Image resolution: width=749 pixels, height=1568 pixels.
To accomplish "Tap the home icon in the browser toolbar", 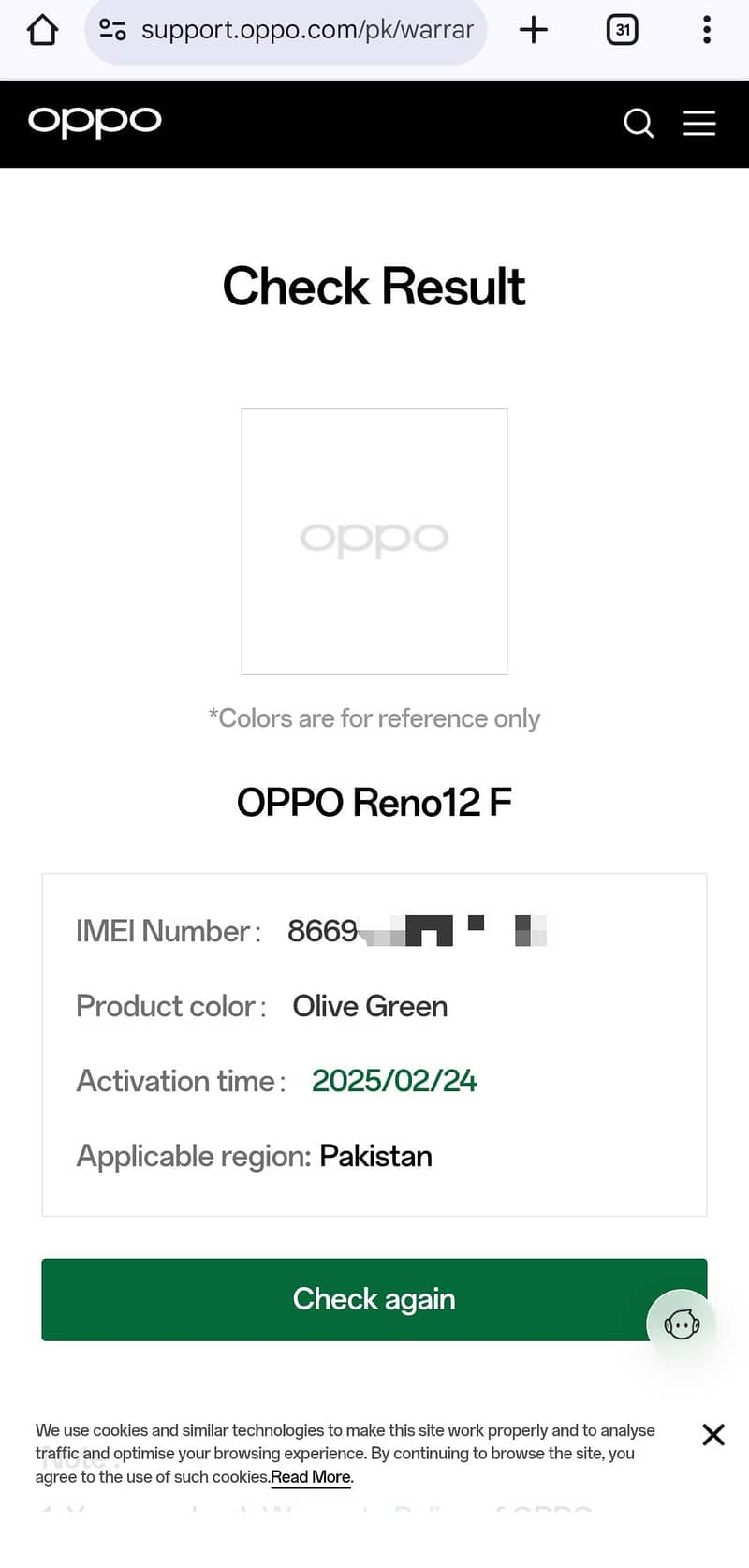I will [x=41, y=29].
